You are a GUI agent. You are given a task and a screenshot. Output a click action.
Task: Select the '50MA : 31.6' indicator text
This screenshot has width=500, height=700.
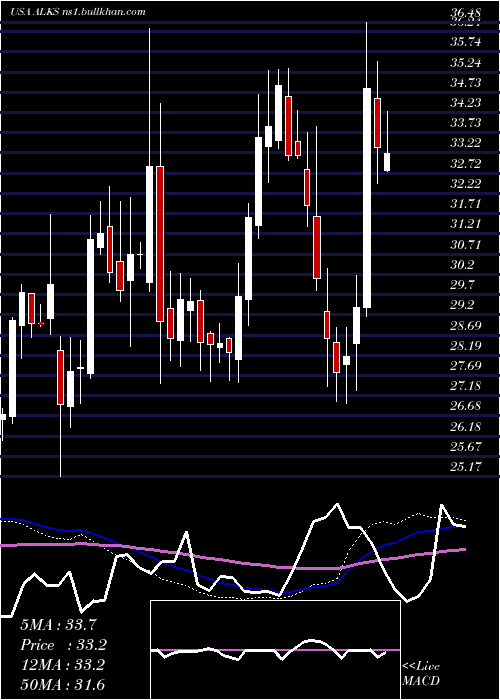click(62, 685)
